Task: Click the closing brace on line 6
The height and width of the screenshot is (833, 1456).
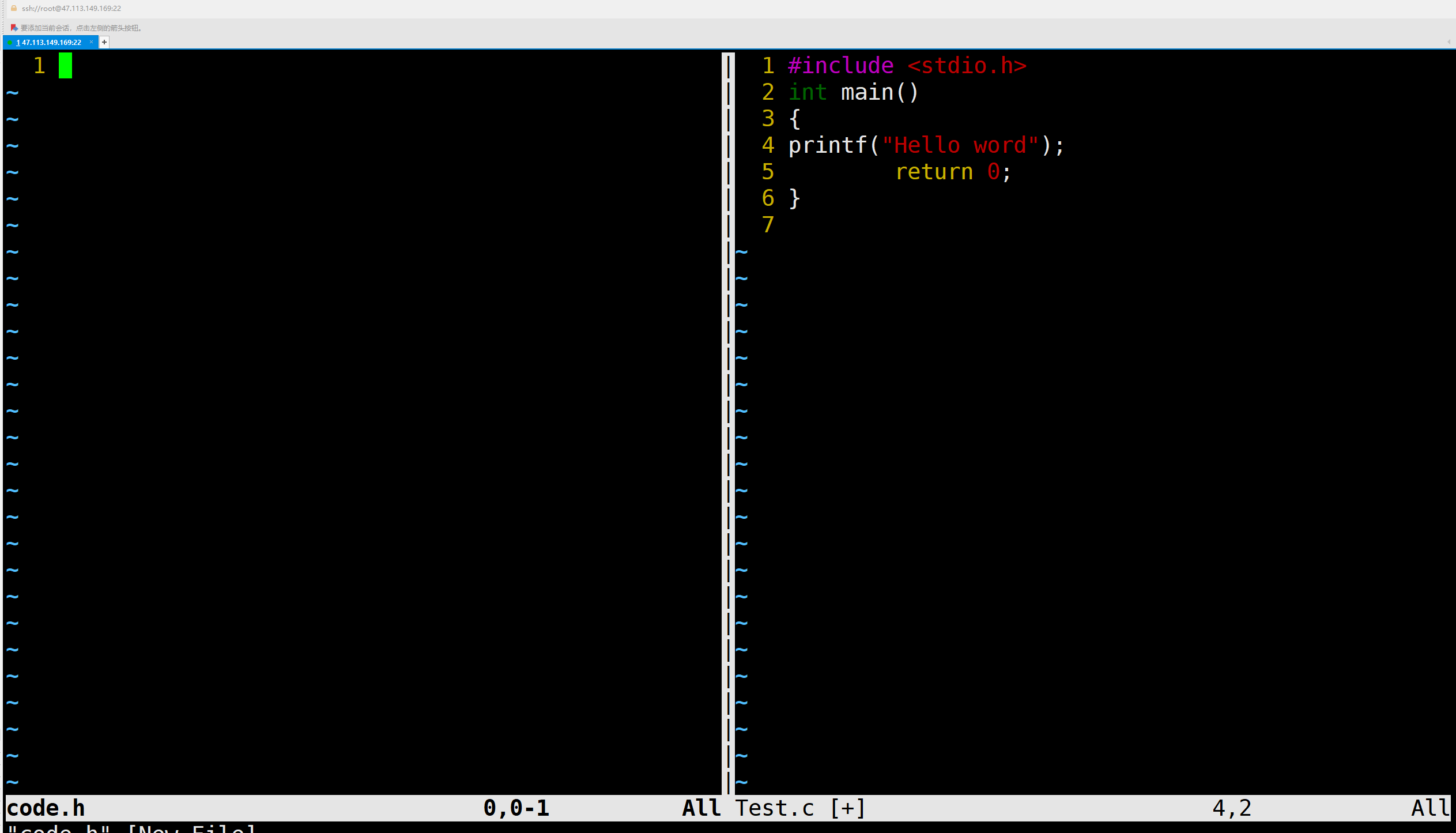Action: coord(795,198)
